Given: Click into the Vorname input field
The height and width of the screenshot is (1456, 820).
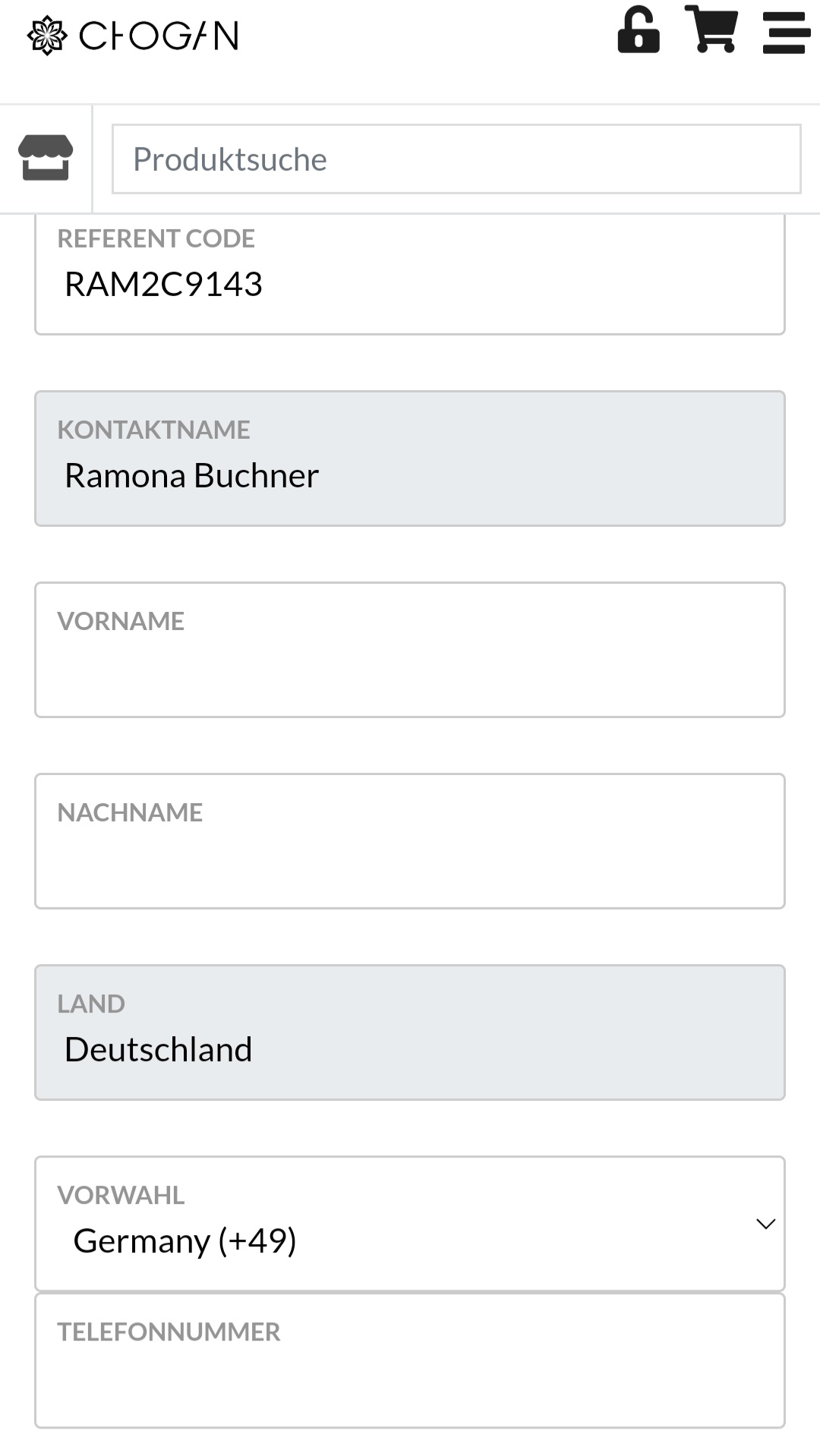Looking at the screenshot, I should pos(410,650).
